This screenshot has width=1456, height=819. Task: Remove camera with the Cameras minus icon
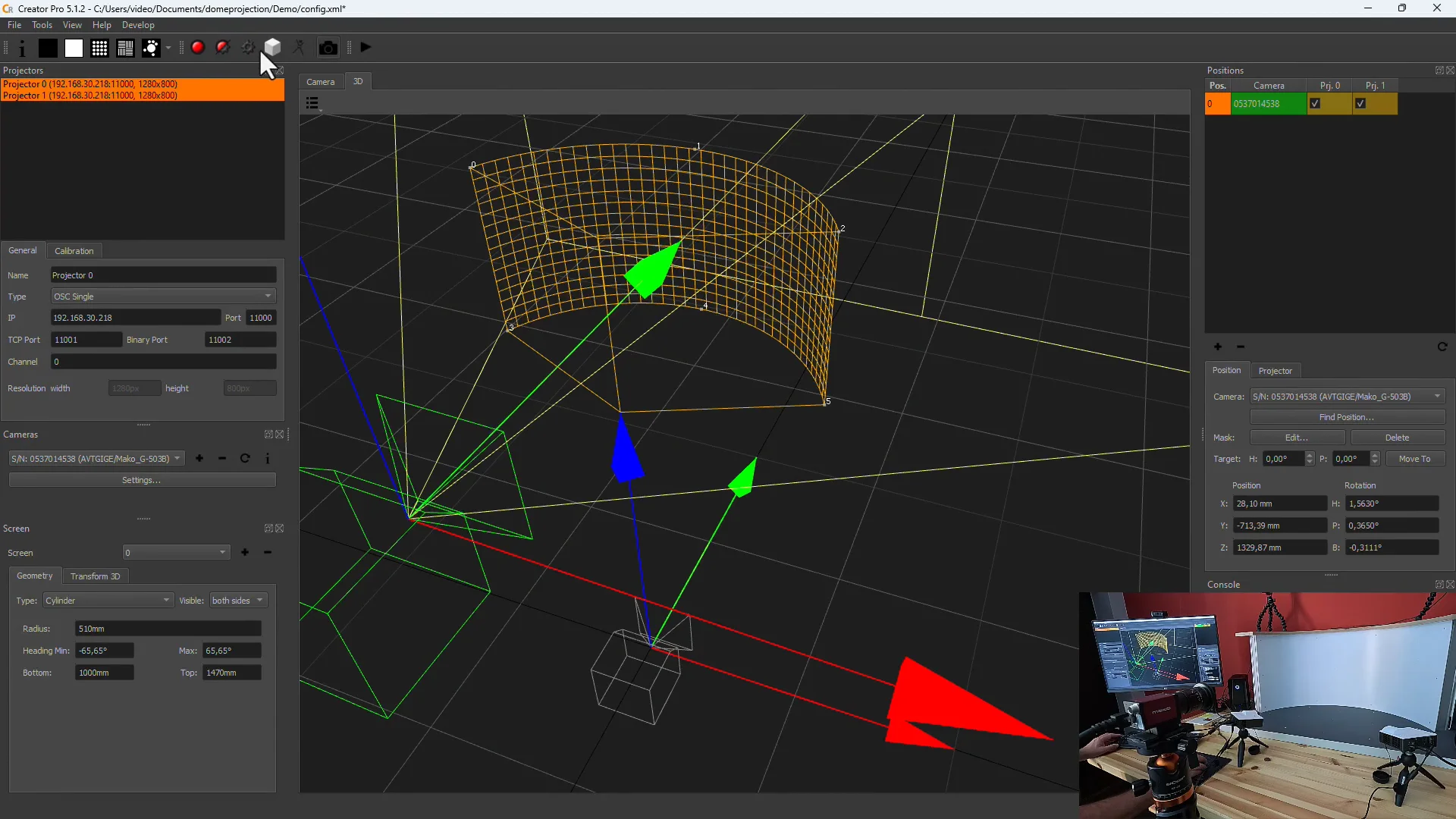[222, 458]
